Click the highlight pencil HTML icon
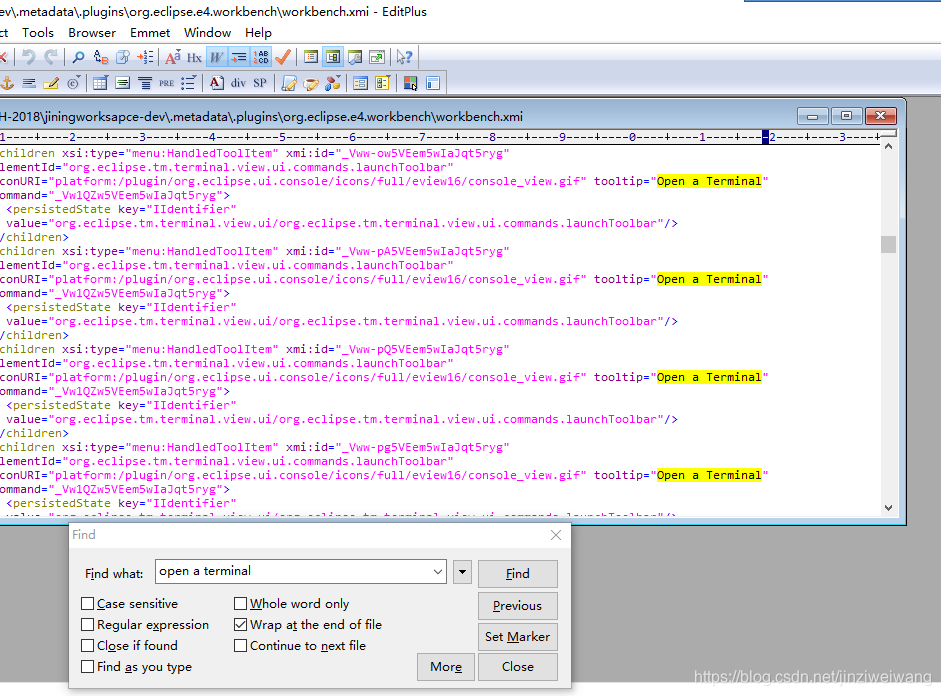Image resolution: width=941 pixels, height=696 pixels. (x=51, y=83)
